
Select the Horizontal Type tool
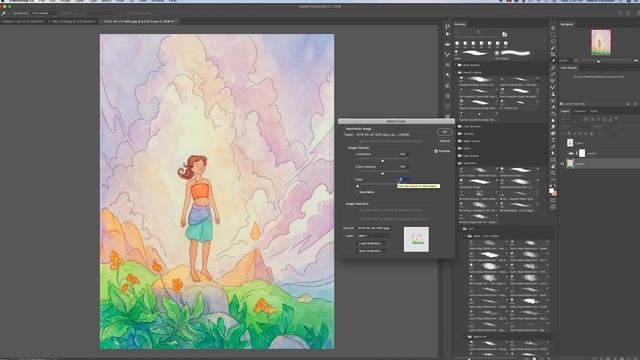[553, 140]
